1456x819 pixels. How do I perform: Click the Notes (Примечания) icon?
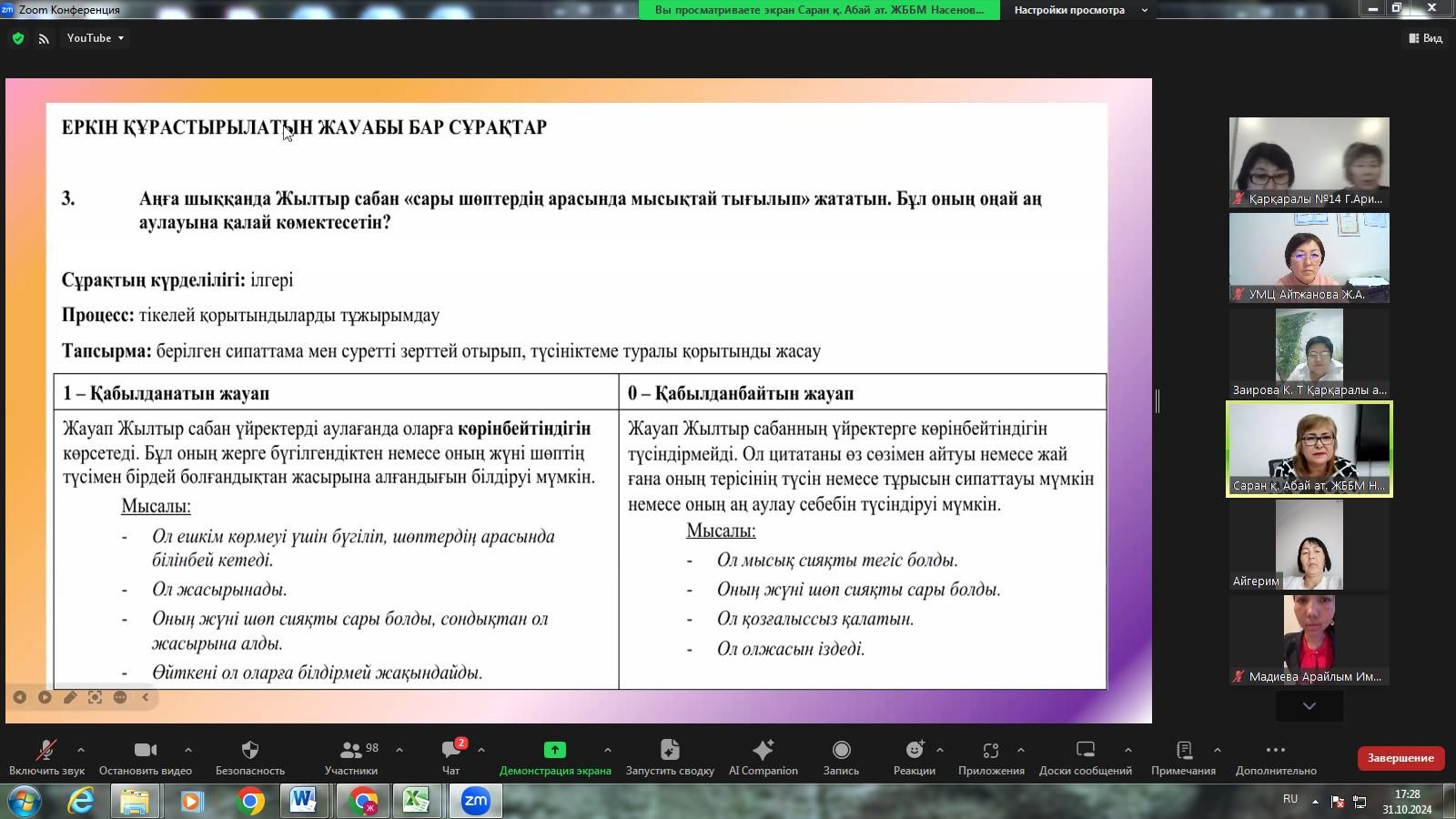click(x=1183, y=751)
